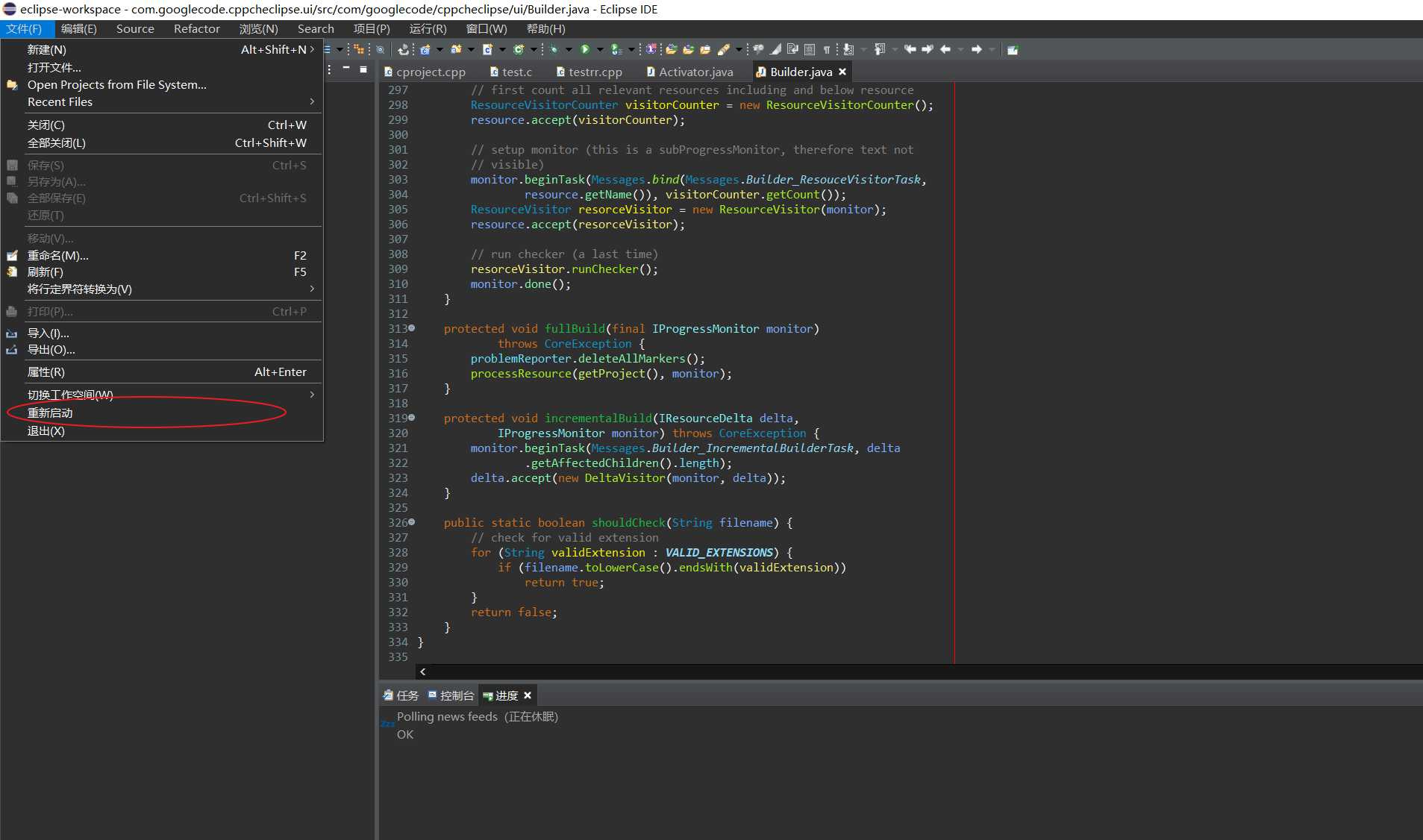
Task: Close the Builder.java editor tab
Action: tap(842, 72)
